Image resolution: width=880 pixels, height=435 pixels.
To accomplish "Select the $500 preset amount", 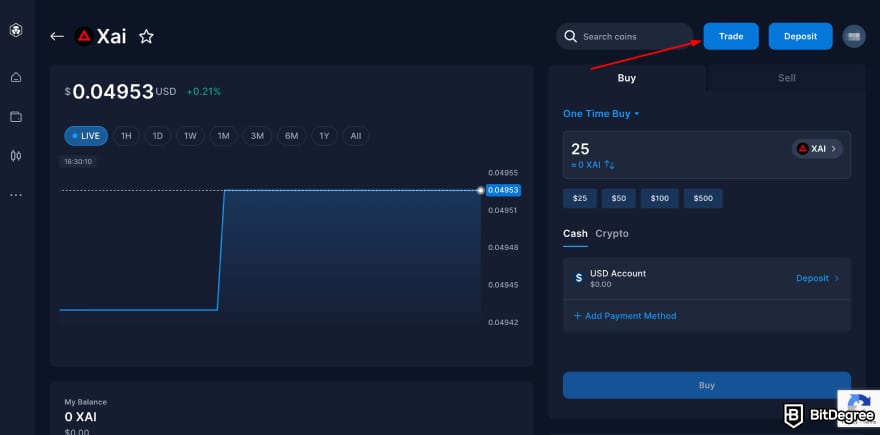I will click(703, 198).
